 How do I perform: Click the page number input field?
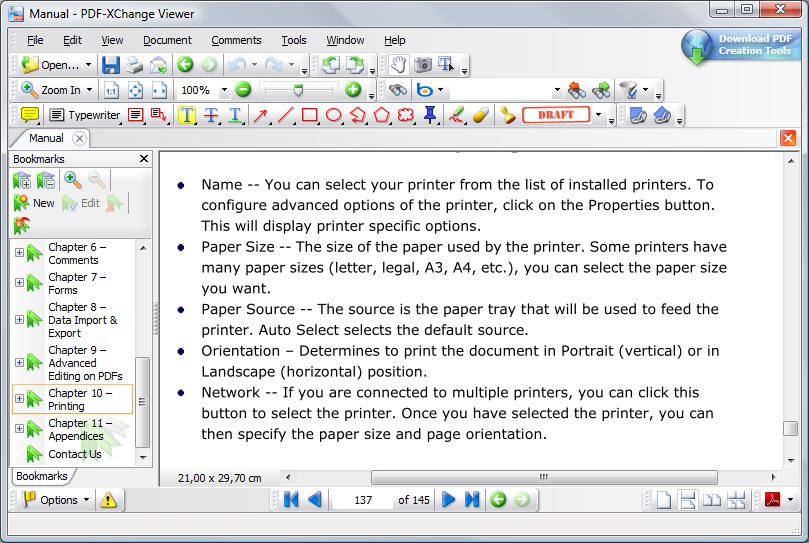(363, 500)
